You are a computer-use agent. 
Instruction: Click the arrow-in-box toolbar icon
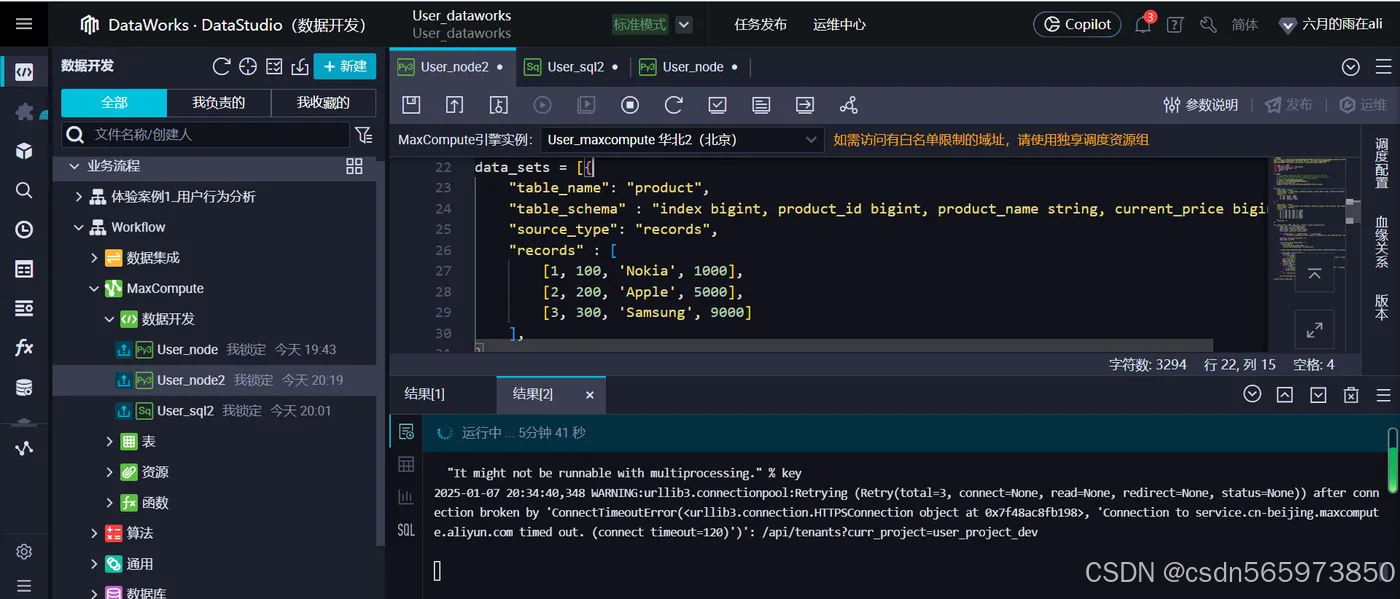[x=805, y=105]
